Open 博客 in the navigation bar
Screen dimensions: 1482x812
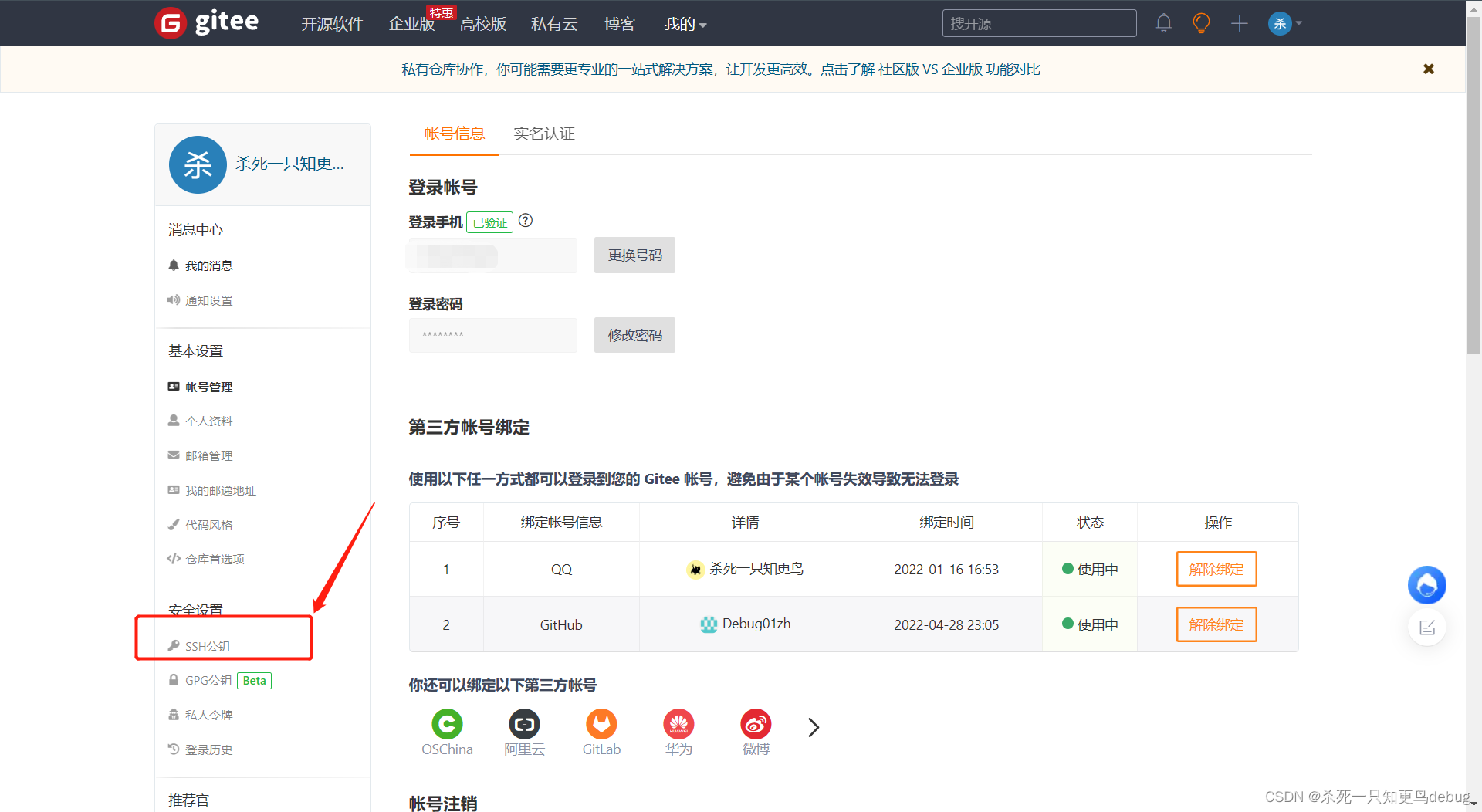[620, 24]
